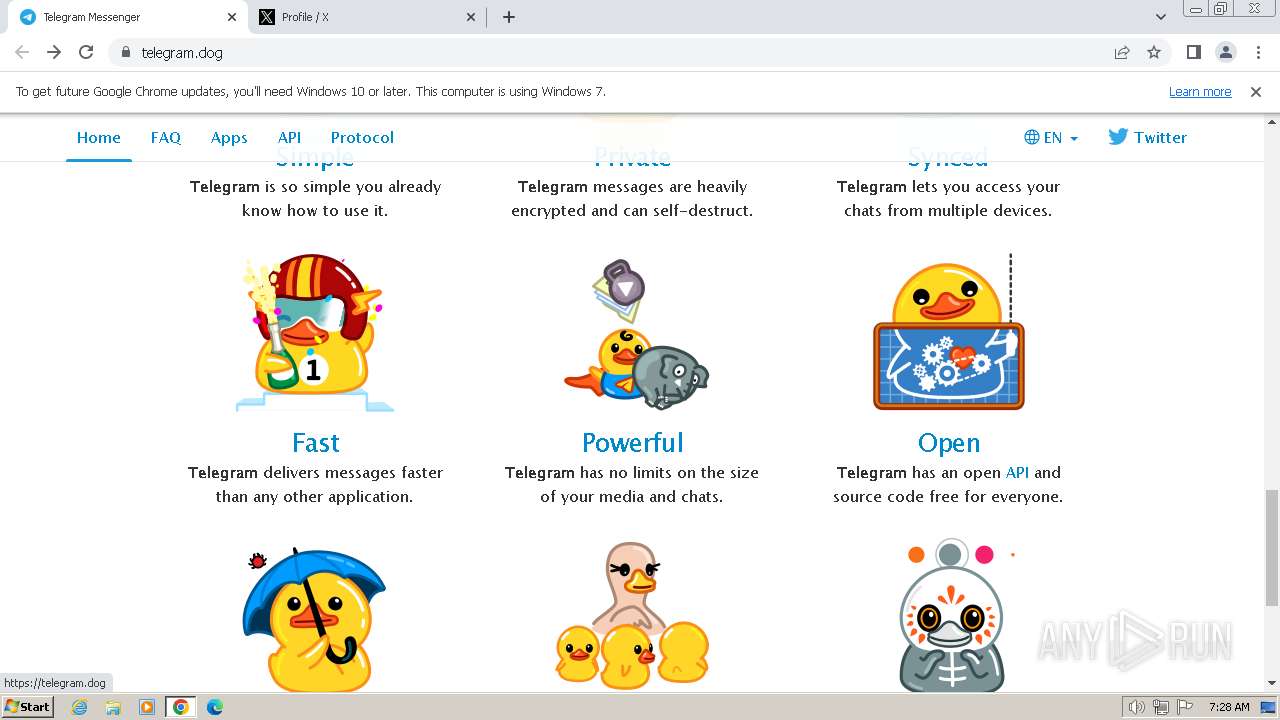Open media player from taskbar
This screenshot has width=1280, height=720.
pos(147,707)
